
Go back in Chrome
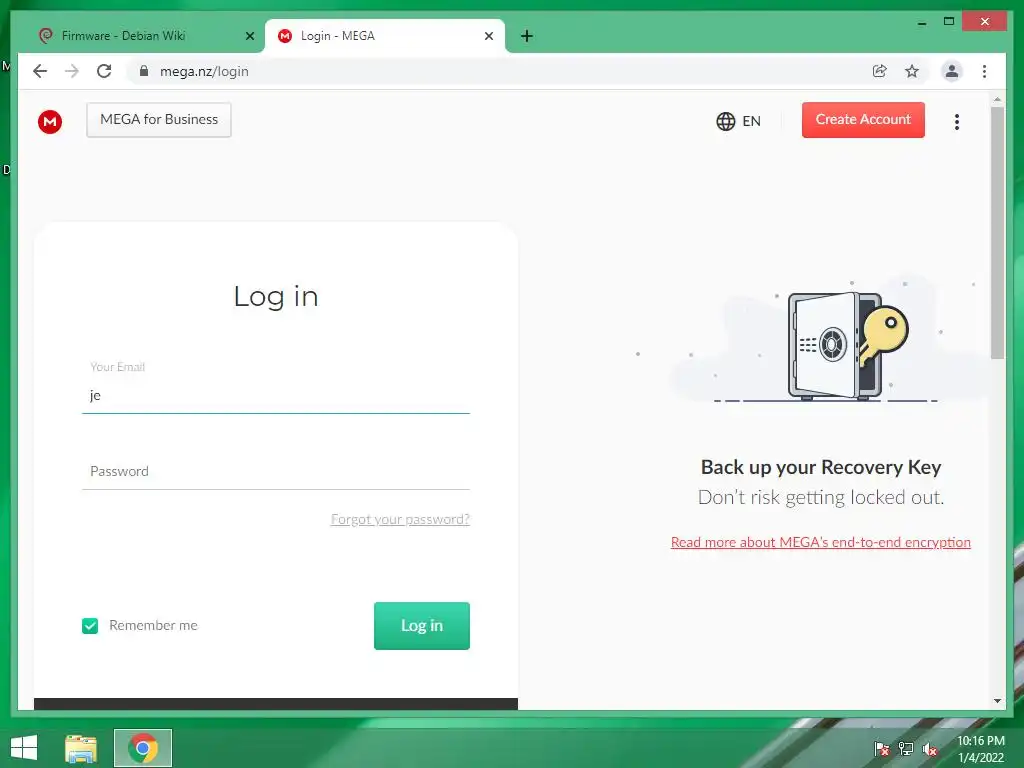point(40,71)
